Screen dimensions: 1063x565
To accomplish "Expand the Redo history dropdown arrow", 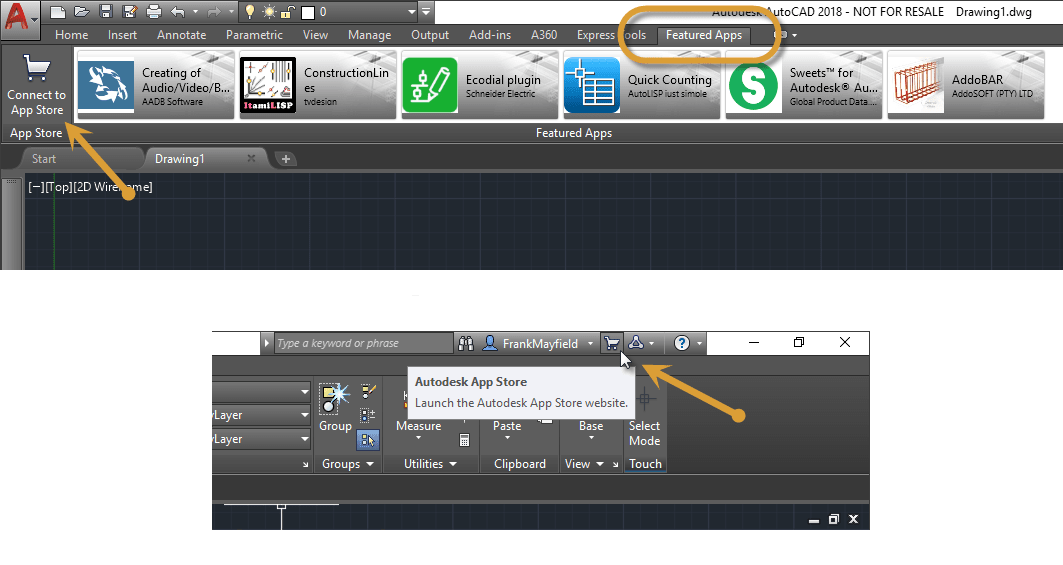I will point(230,12).
